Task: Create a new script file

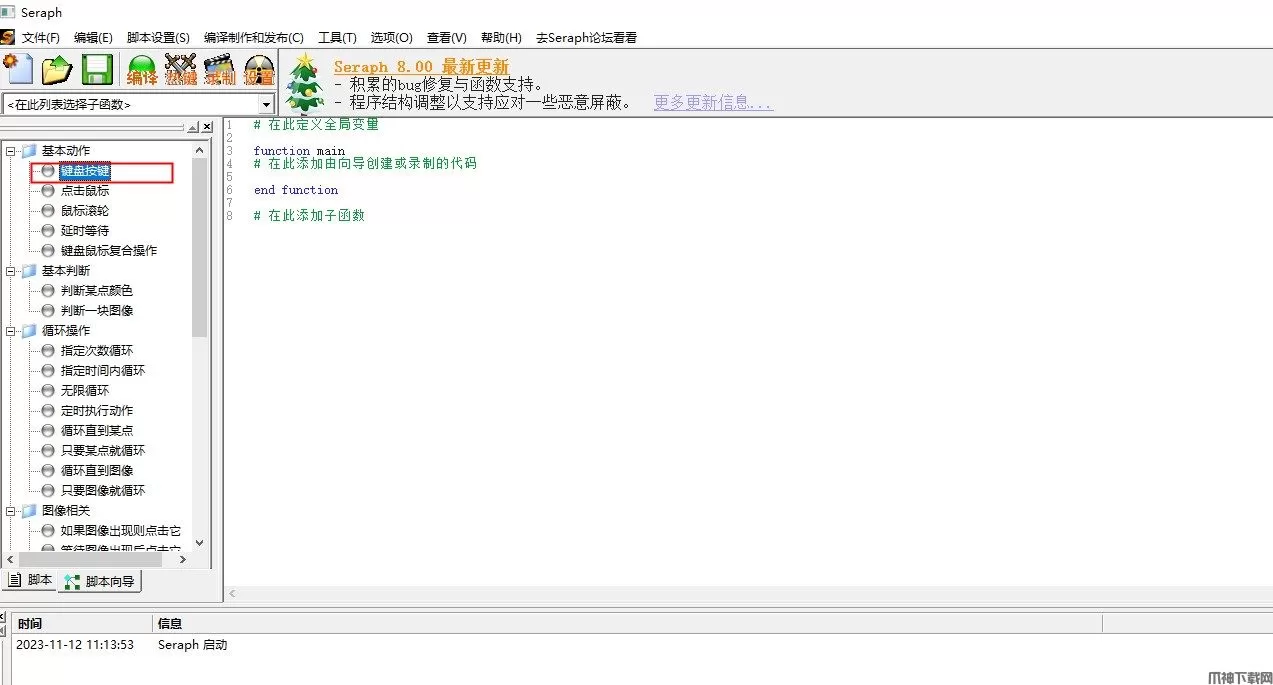Action: [18, 70]
